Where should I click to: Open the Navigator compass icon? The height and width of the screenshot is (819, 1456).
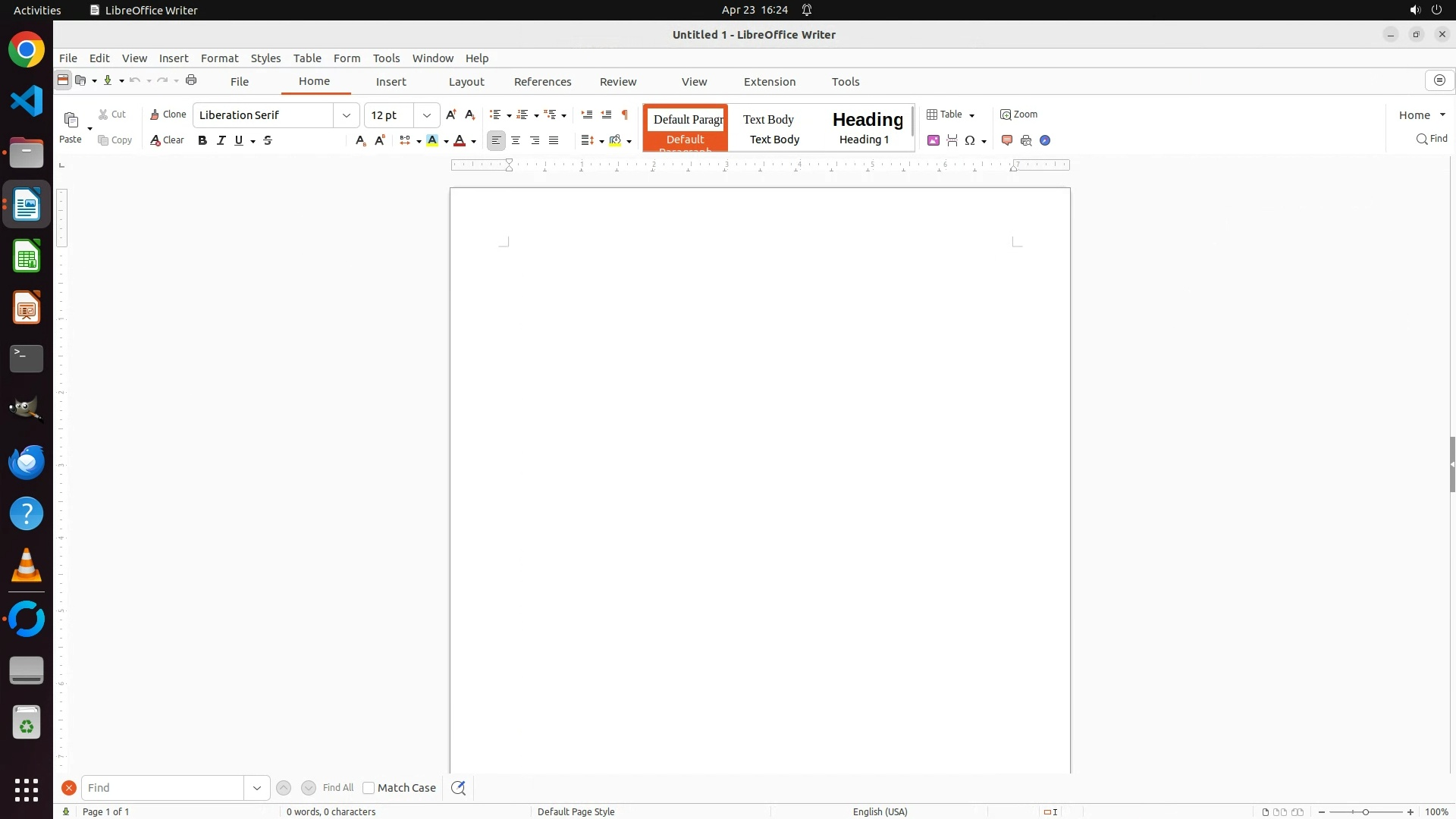1045,140
